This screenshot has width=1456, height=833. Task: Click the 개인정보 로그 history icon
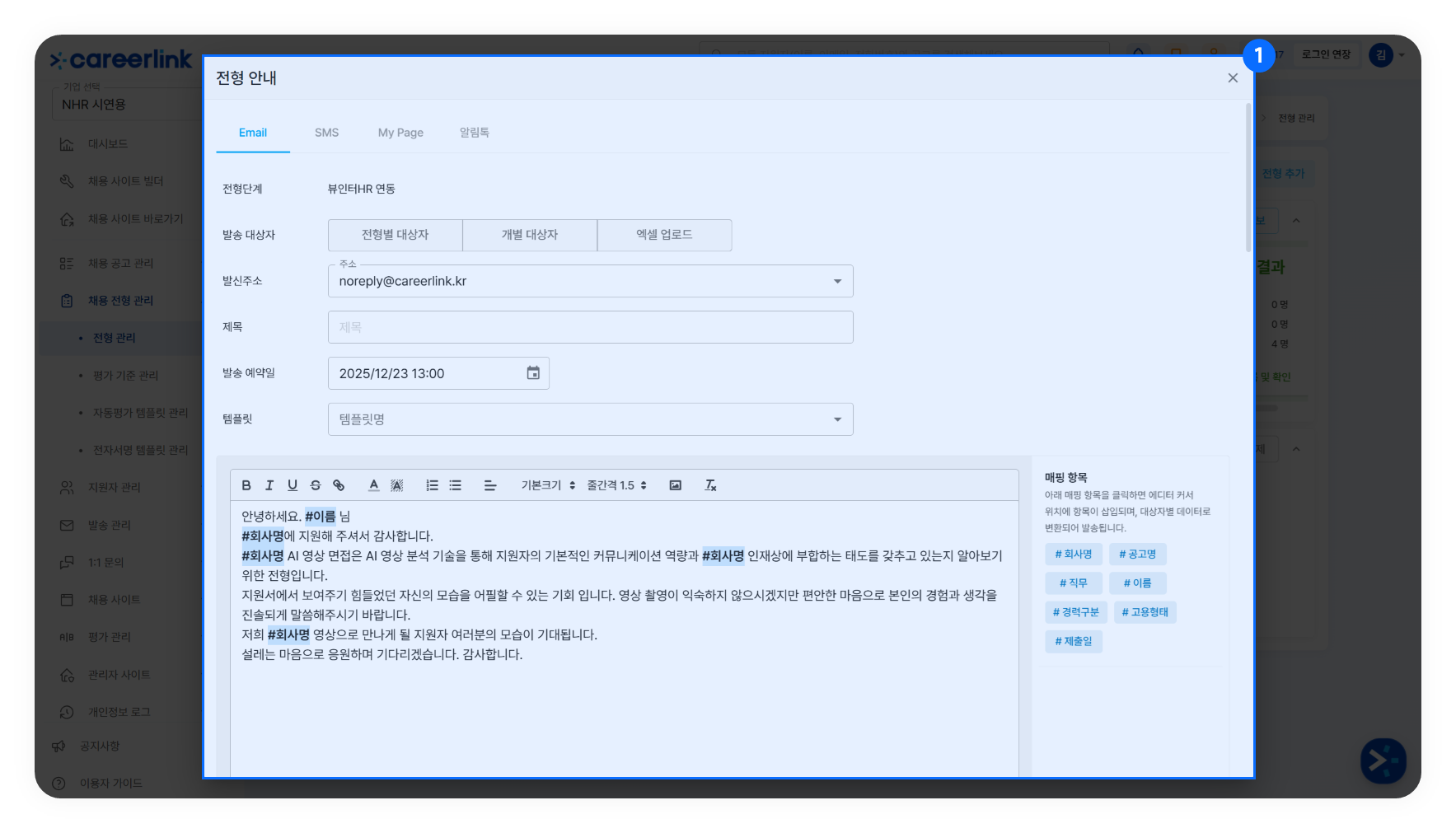click(x=67, y=712)
